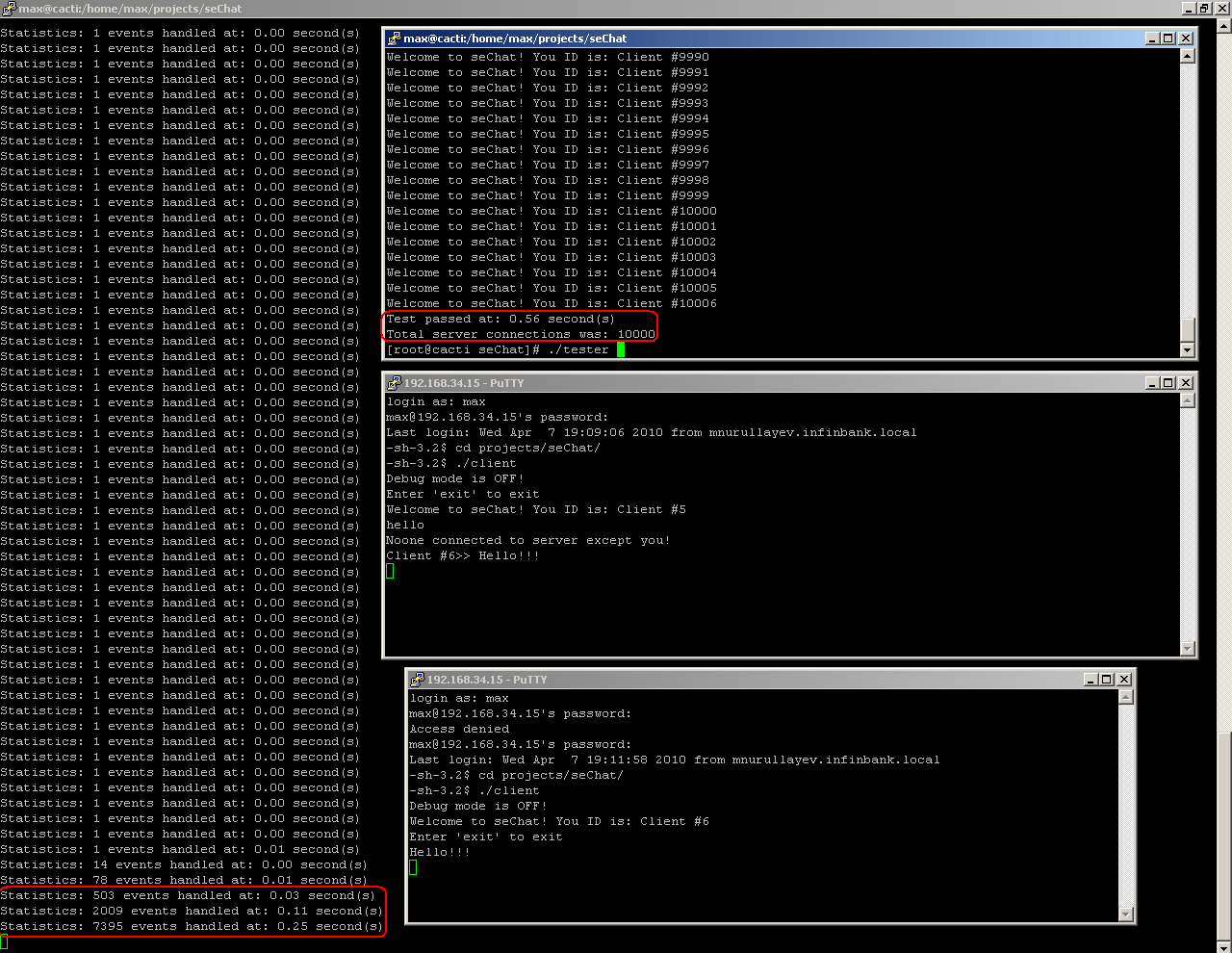This screenshot has width=1232, height=953.
Task: Close the bottom PuTTY window showing Client #6
Action: coord(1123,680)
